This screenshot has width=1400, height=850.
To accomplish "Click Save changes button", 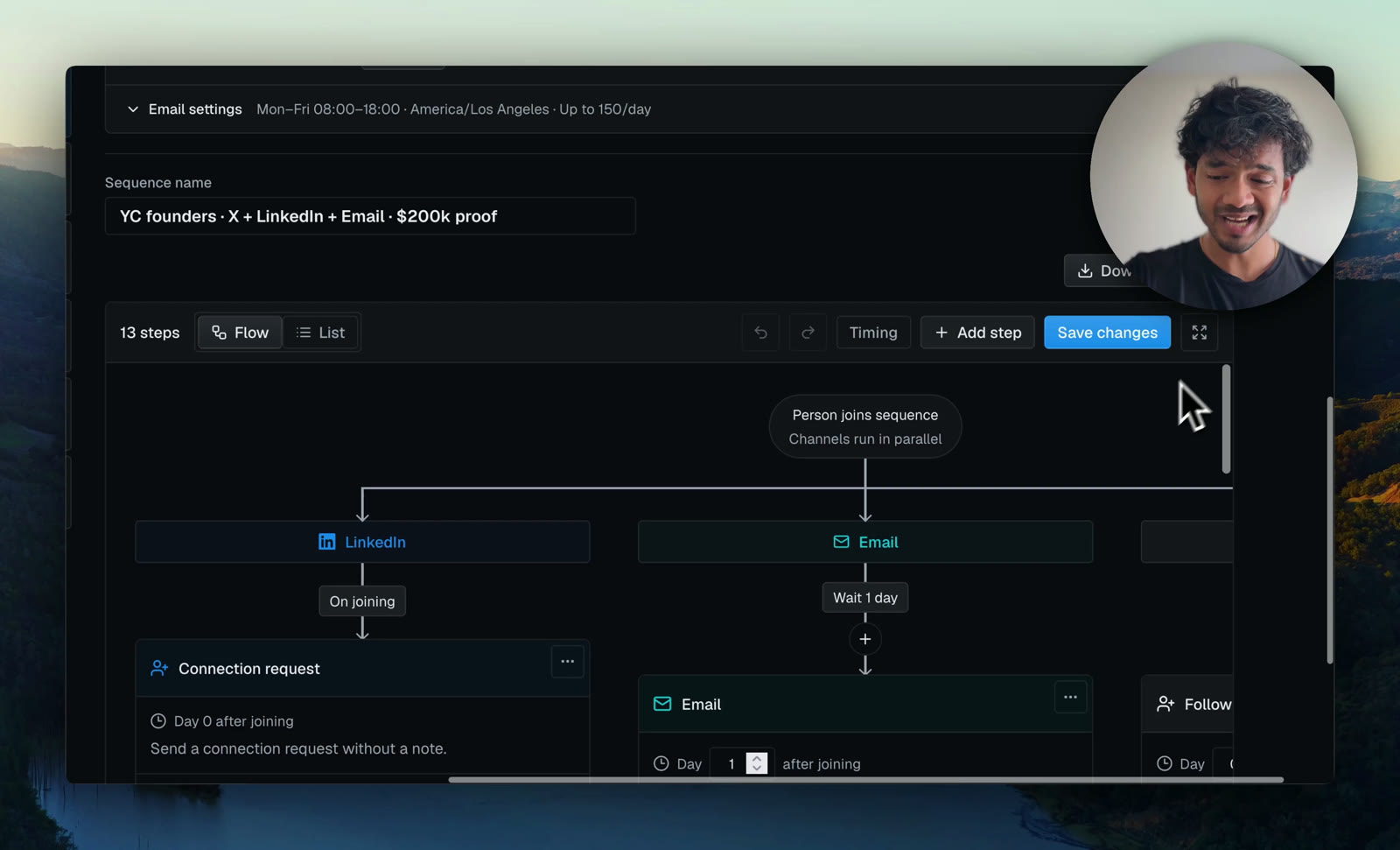I will 1107,333.
